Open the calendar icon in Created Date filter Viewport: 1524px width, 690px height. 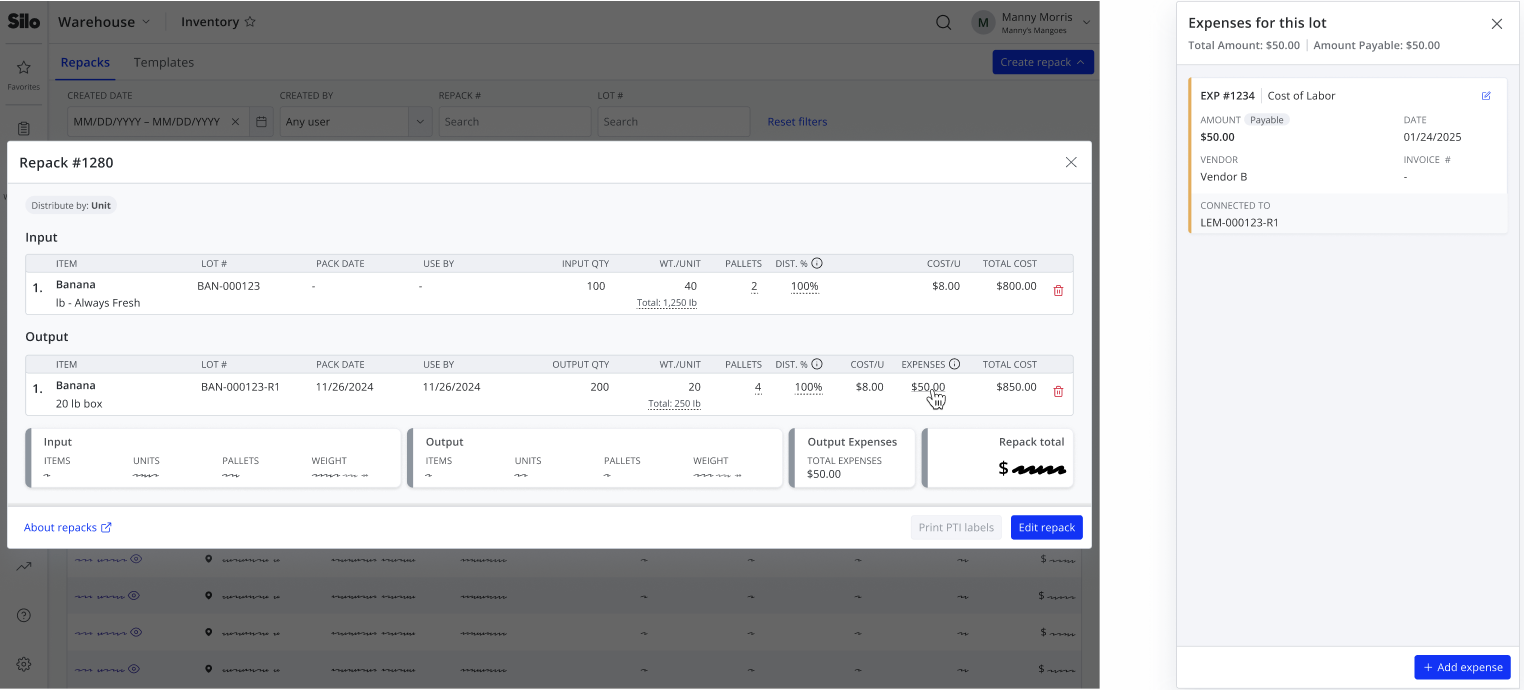261,122
